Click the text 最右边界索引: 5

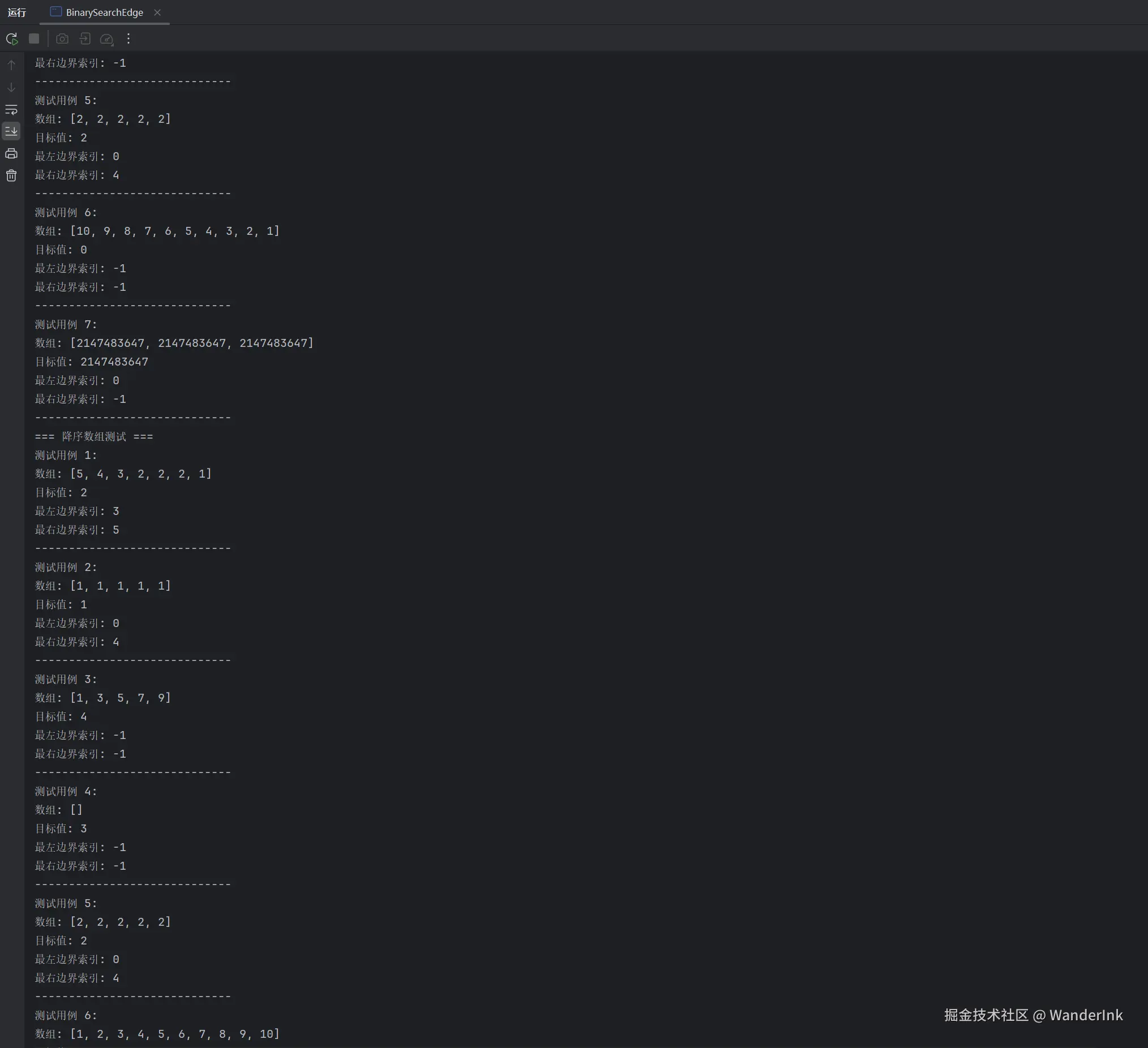tap(77, 530)
